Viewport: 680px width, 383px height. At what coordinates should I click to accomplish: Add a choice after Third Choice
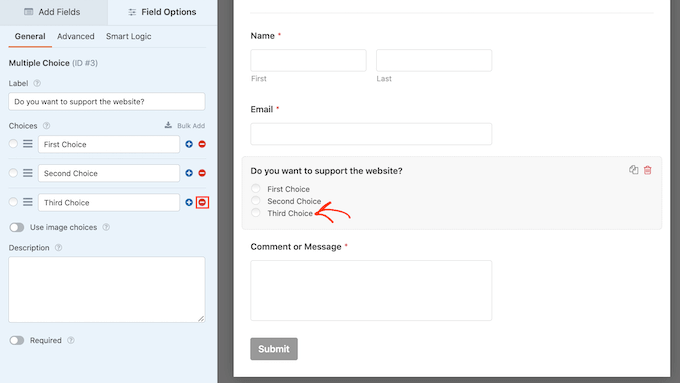[189, 202]
